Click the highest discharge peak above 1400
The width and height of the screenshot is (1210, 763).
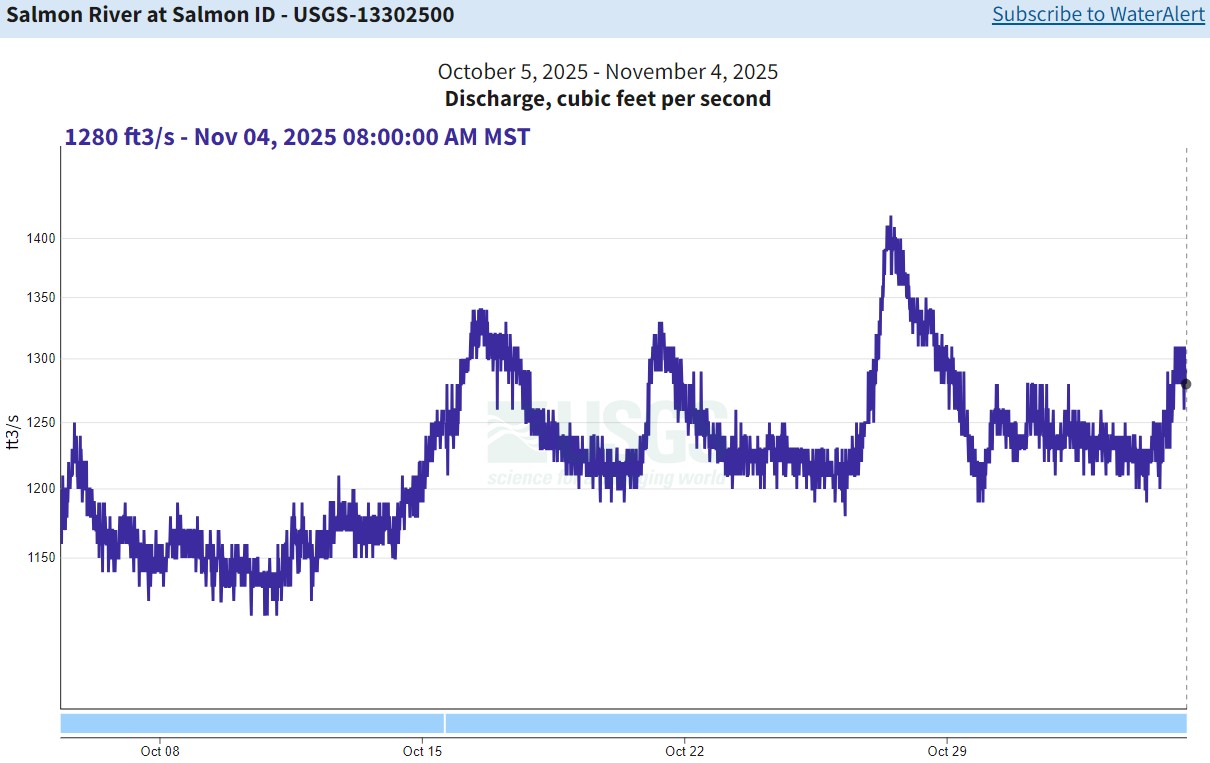[x=890, y=220]
